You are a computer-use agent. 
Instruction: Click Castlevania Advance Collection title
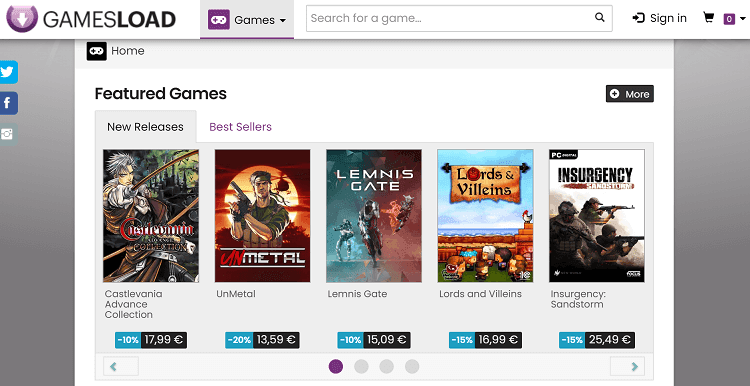tap(133, 304)
